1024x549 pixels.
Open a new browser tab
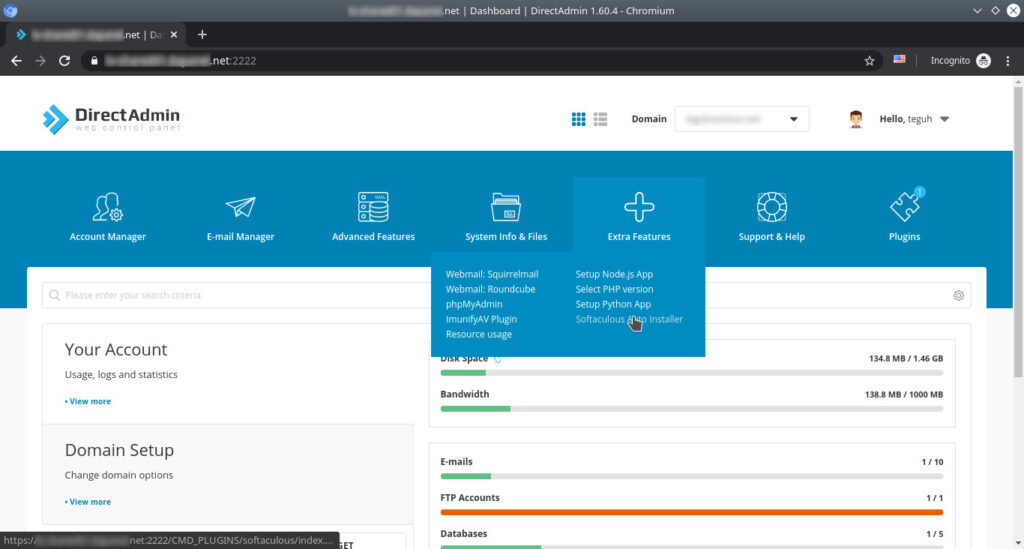(x=202, y=35)
